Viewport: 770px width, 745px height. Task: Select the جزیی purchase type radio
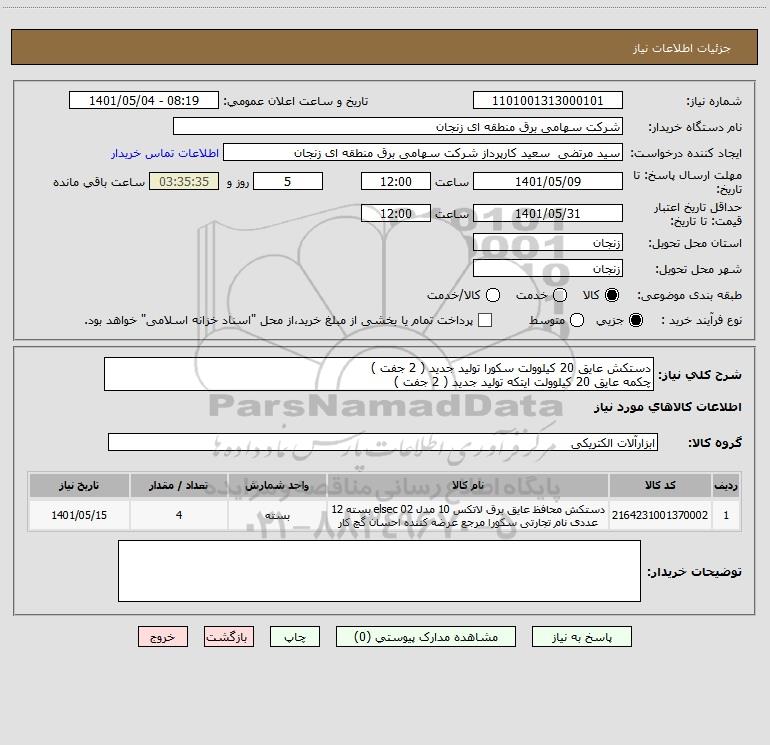click(636, 320)
